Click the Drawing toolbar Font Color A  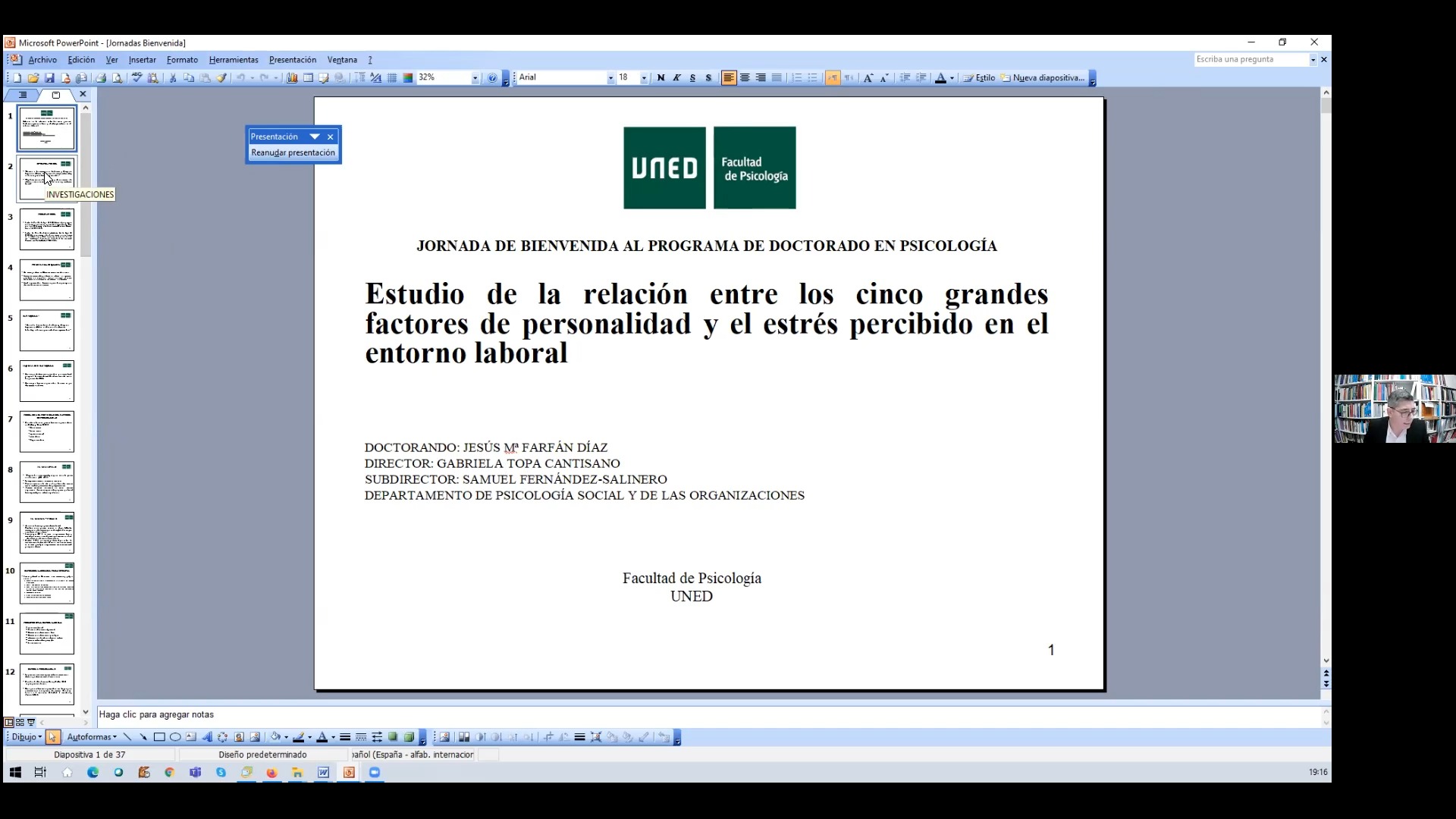(x=322, y=737)
